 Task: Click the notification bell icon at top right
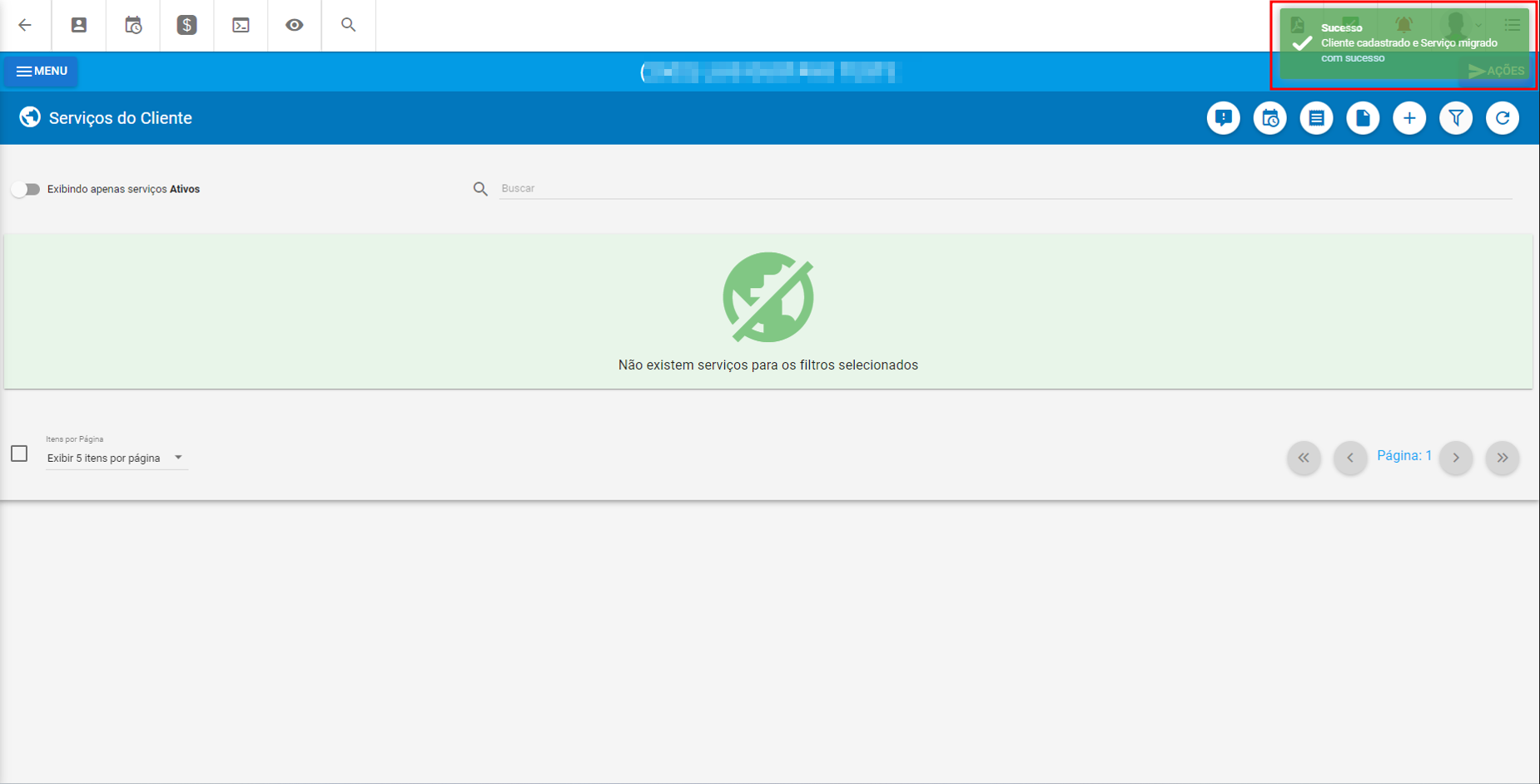click(1404, 25)
